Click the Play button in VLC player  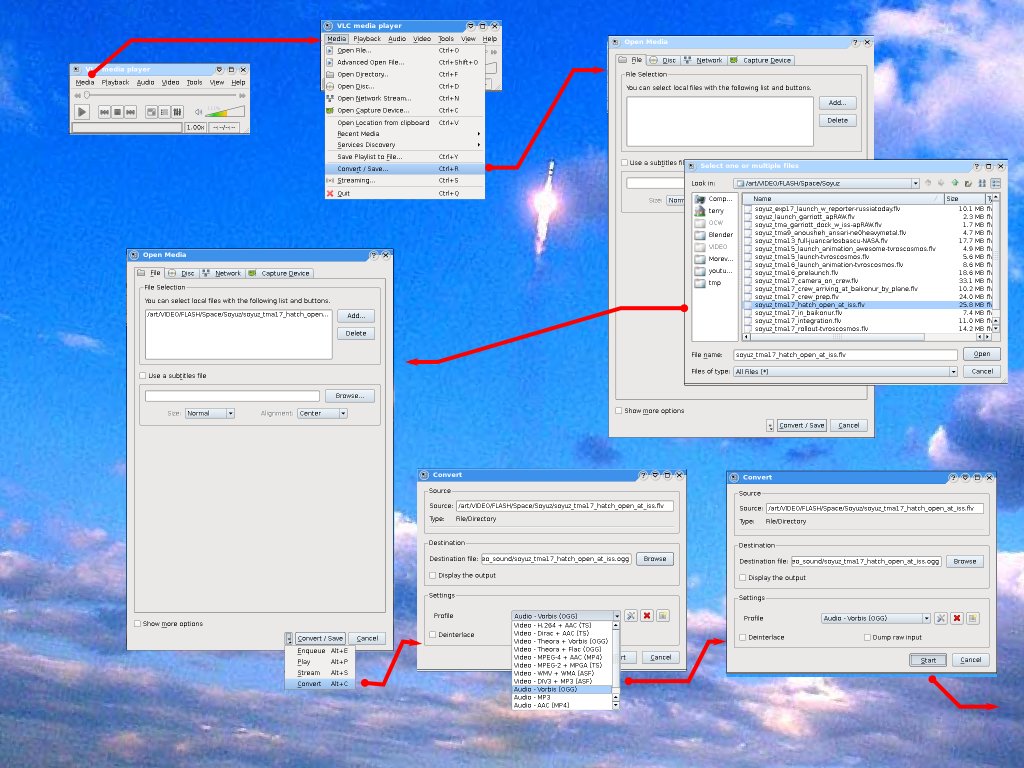[82, 112]
